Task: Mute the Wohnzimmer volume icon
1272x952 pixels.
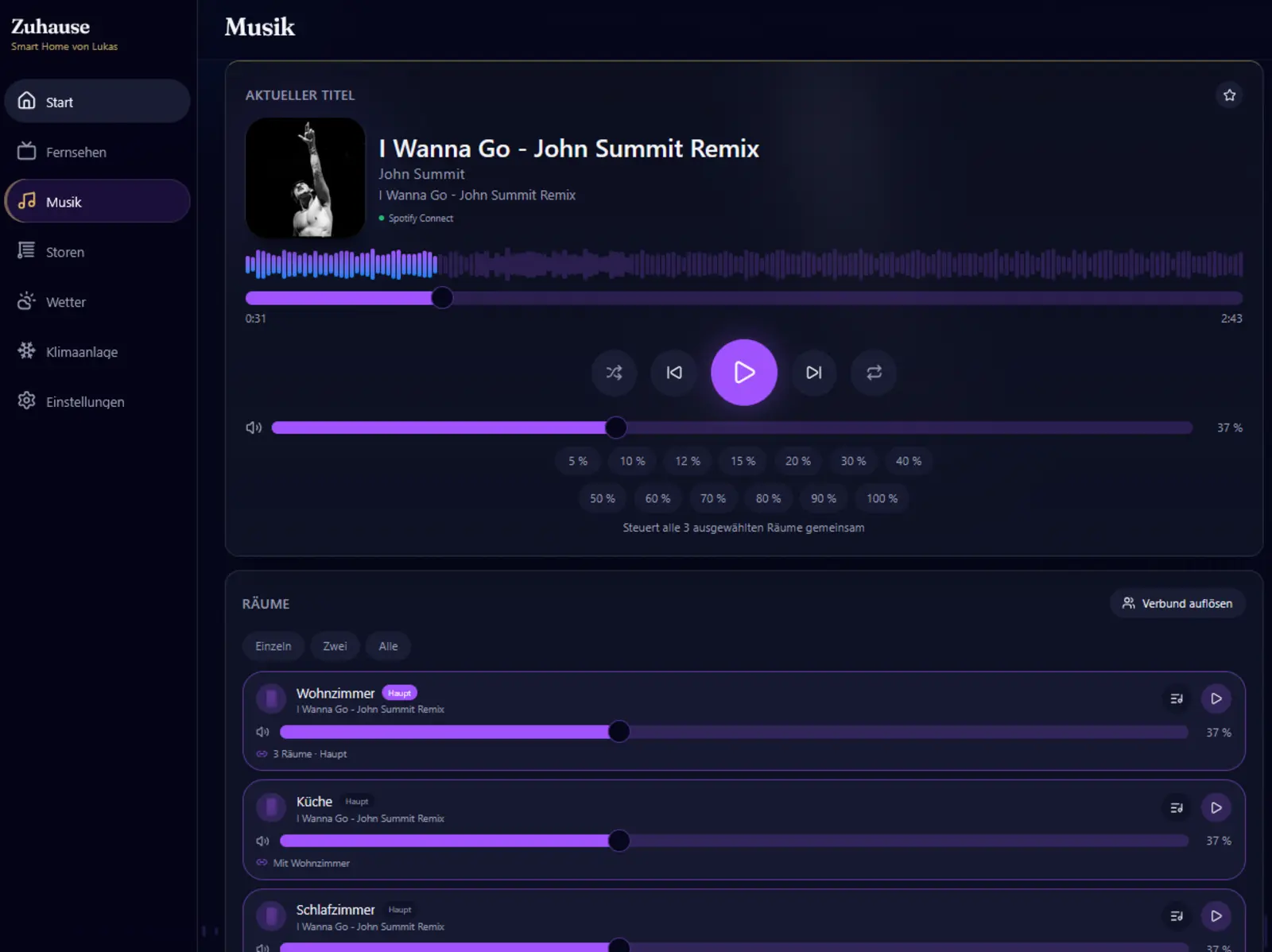Action: point(262,732)
